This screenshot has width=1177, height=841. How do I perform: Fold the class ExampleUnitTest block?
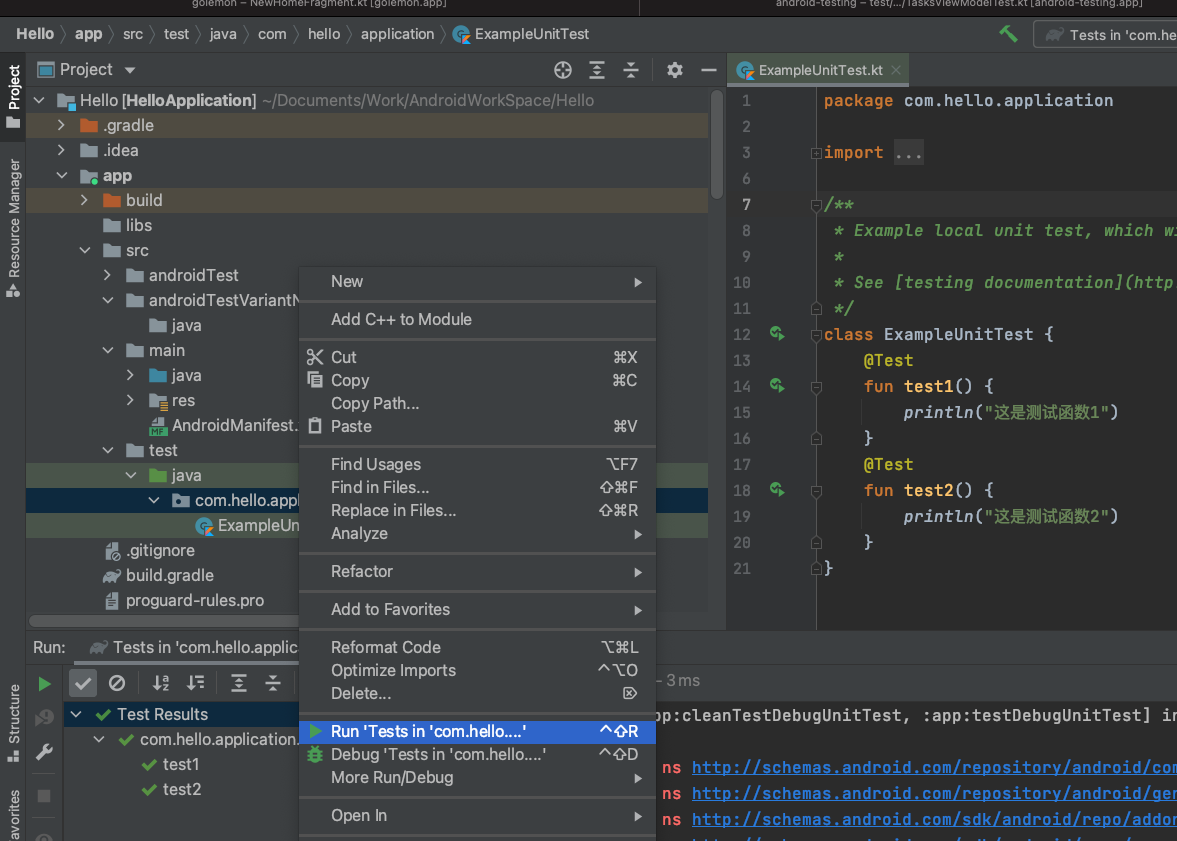pyautogui.click(x=816, y=335)
